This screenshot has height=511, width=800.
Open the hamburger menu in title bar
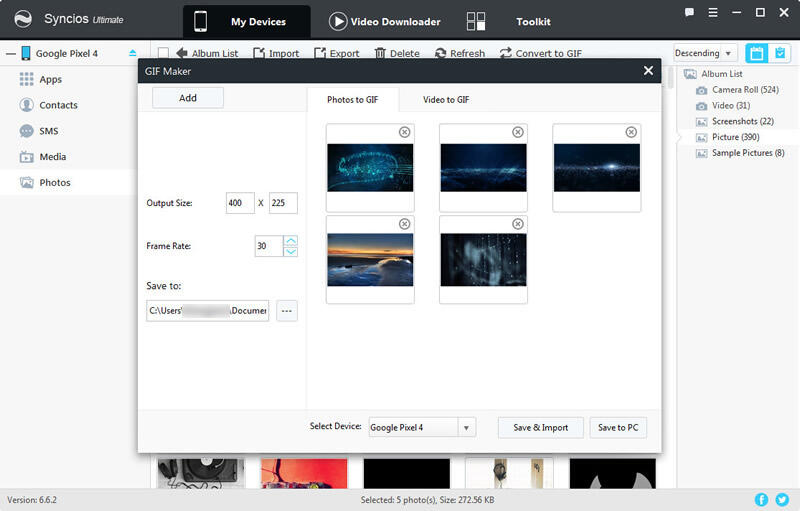[x=713, y=13]
